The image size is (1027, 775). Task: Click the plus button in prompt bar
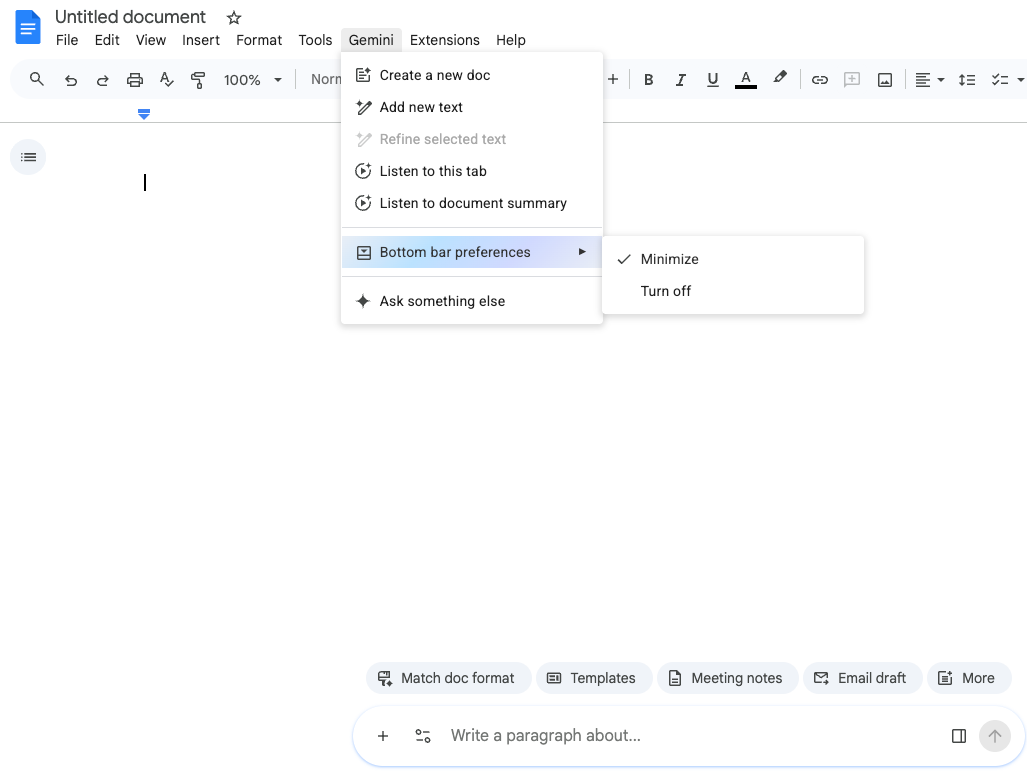(x=383, y=736)
